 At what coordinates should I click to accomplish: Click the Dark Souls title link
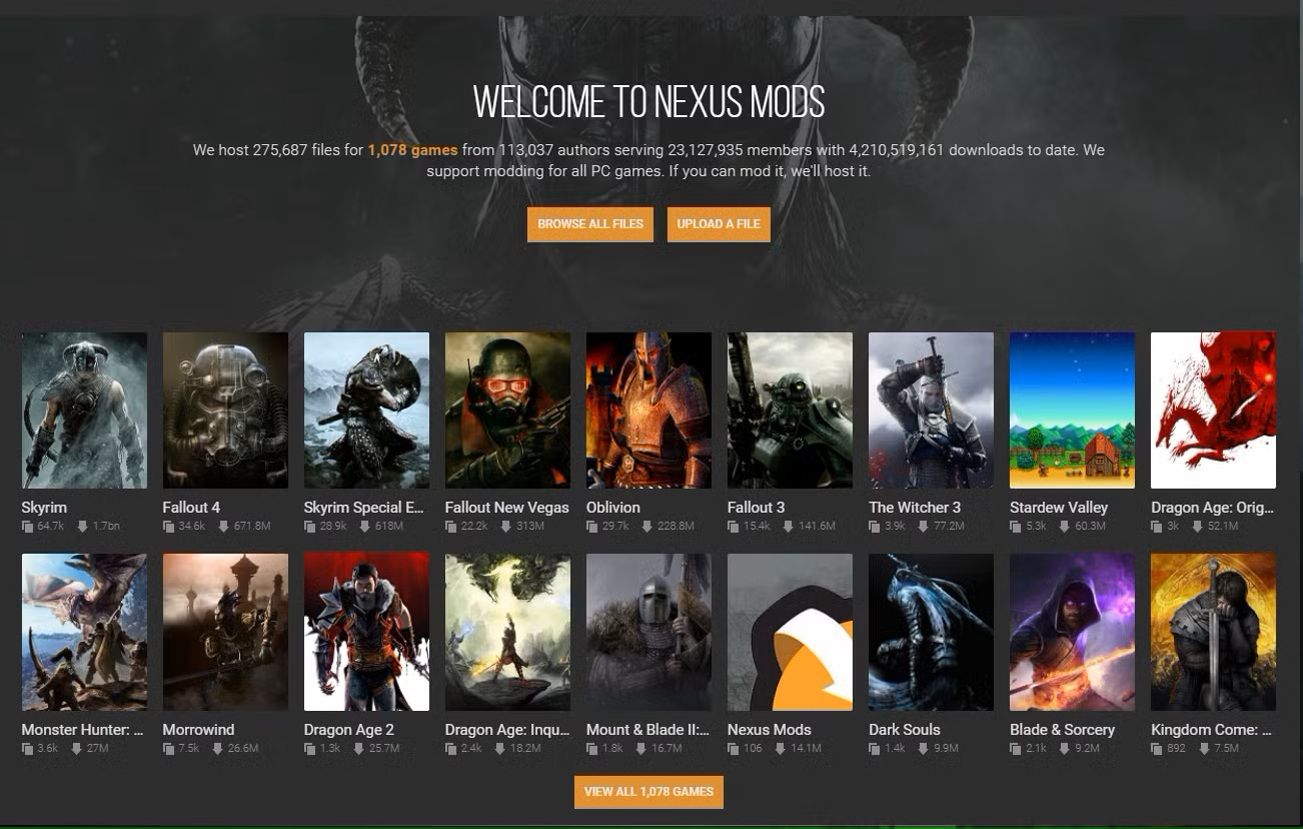(905, 730)
